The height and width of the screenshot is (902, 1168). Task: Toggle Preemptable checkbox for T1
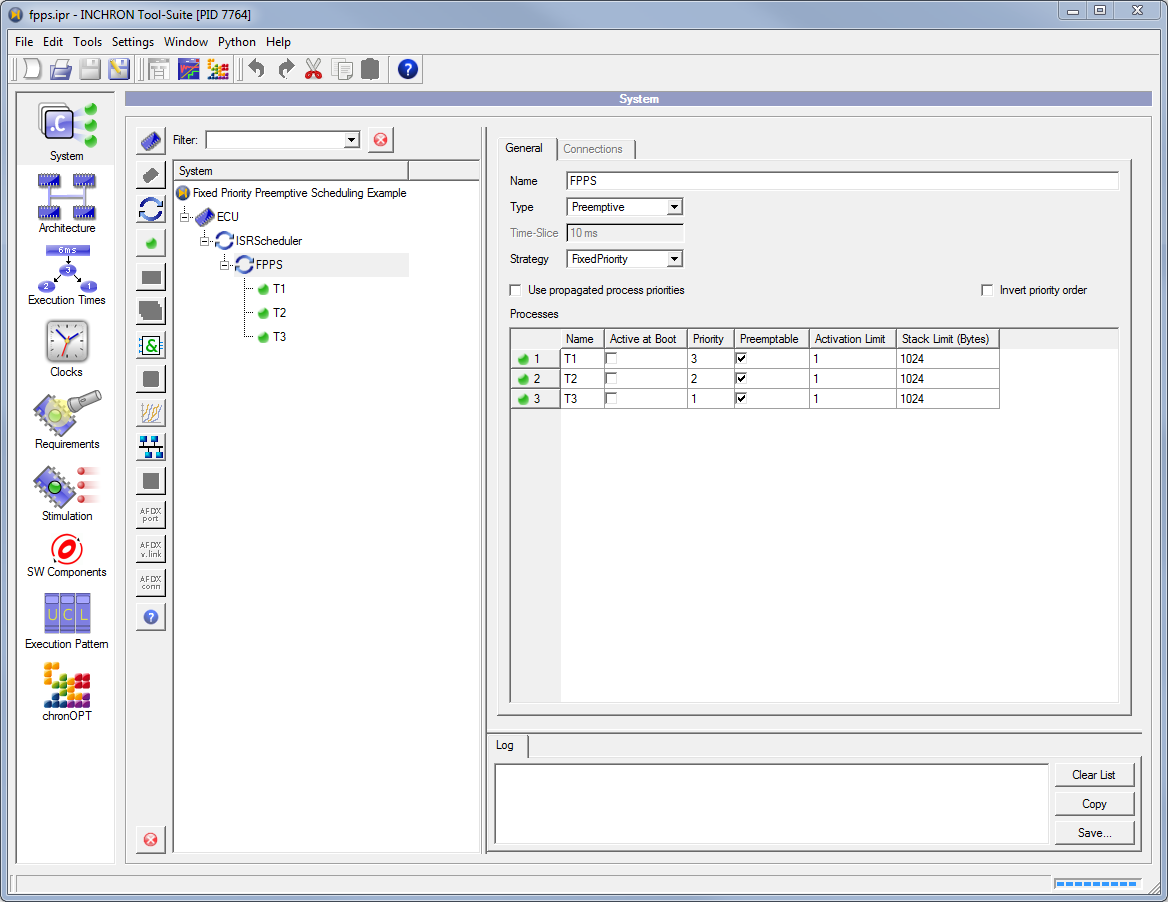(x=741, y=358)
